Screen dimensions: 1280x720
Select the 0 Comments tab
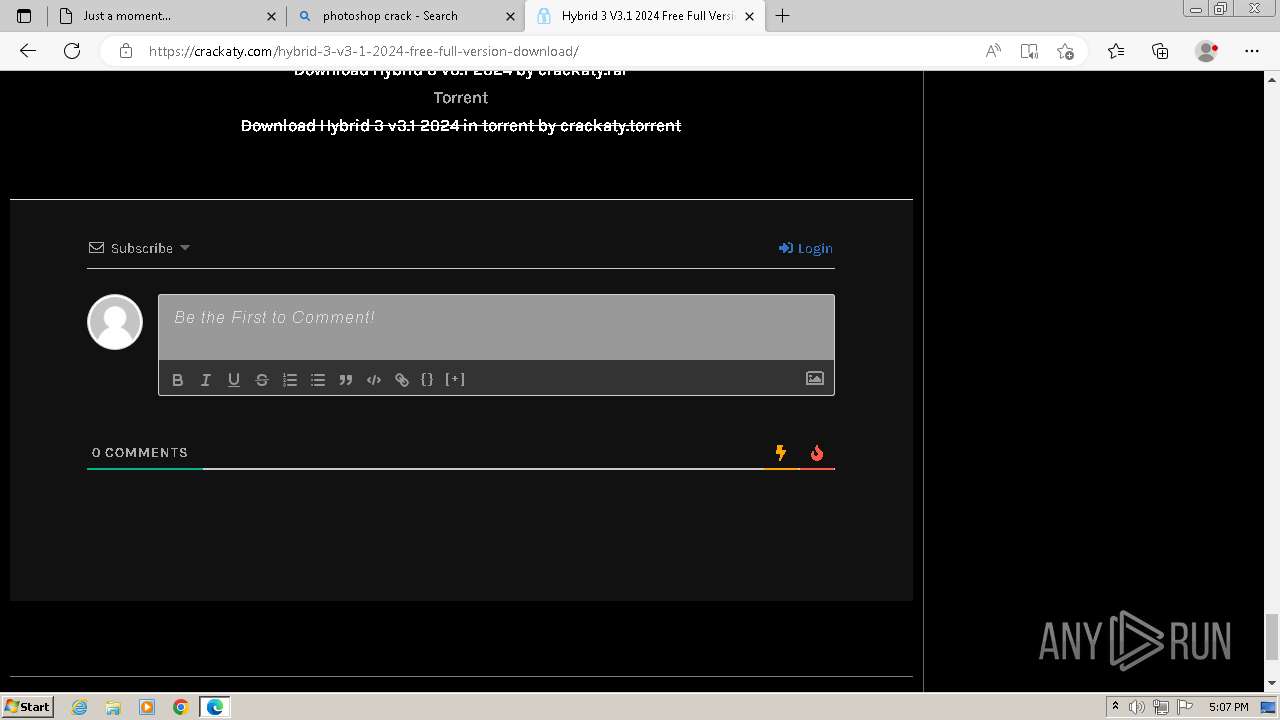[140, 453]
